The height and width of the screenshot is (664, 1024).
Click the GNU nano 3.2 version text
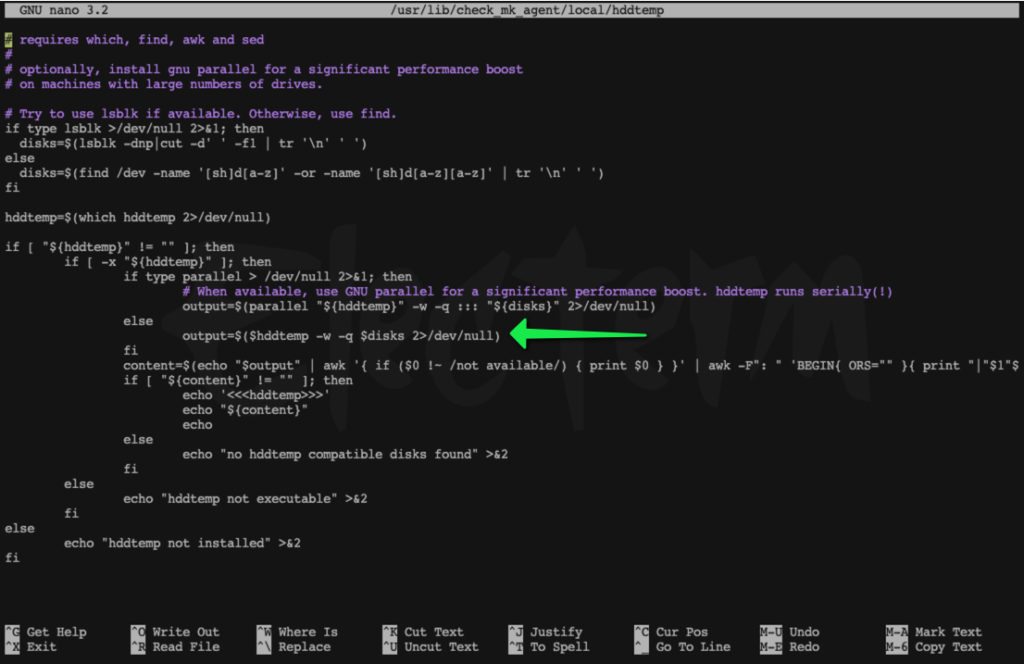63,10
